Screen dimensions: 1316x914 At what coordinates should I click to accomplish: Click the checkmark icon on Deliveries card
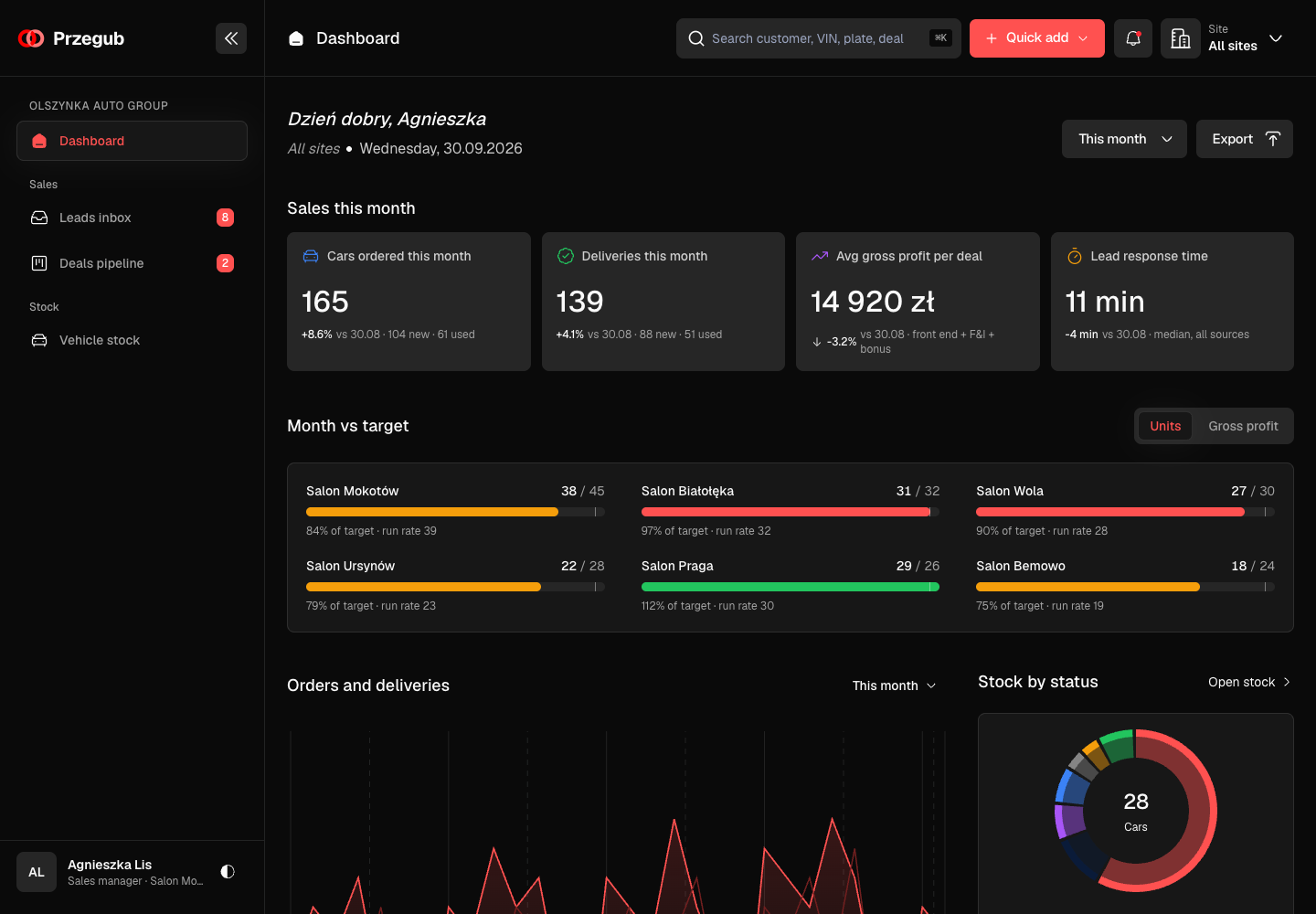point(566,256)
